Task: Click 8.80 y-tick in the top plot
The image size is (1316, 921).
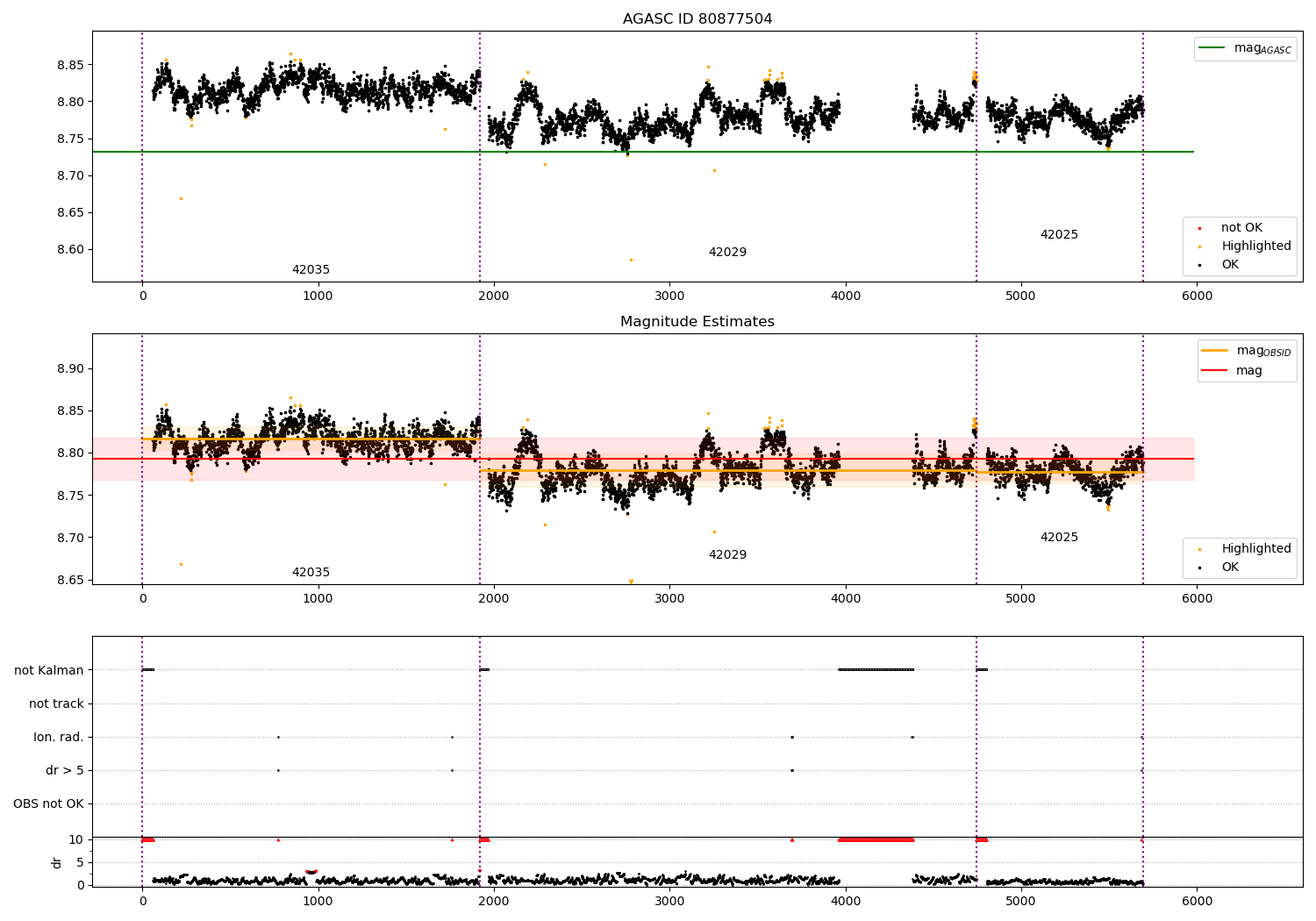Action: (71, 102)
